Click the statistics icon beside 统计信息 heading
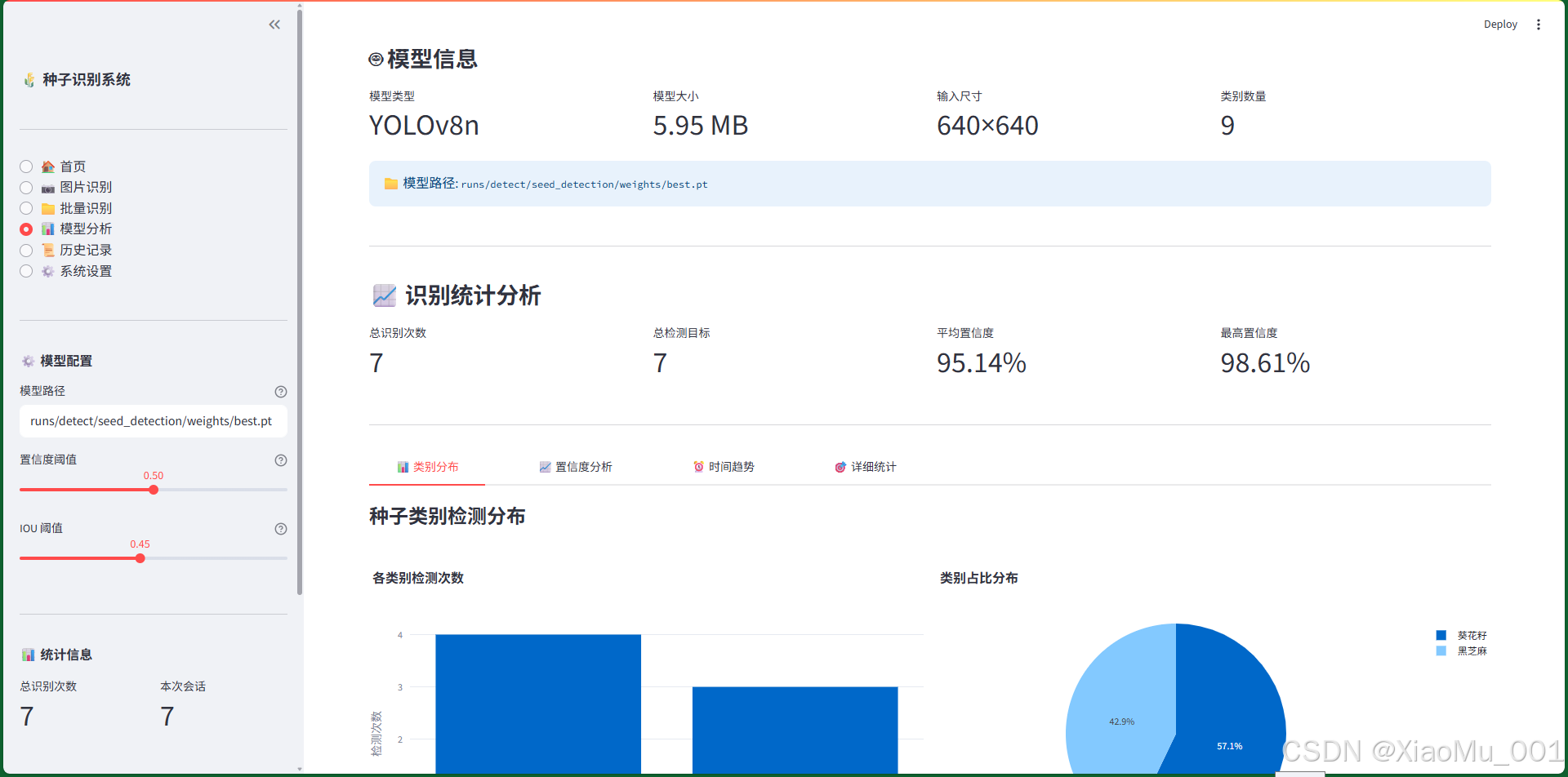This screenshot has height=777, width=1568. [x=27, y=654]
